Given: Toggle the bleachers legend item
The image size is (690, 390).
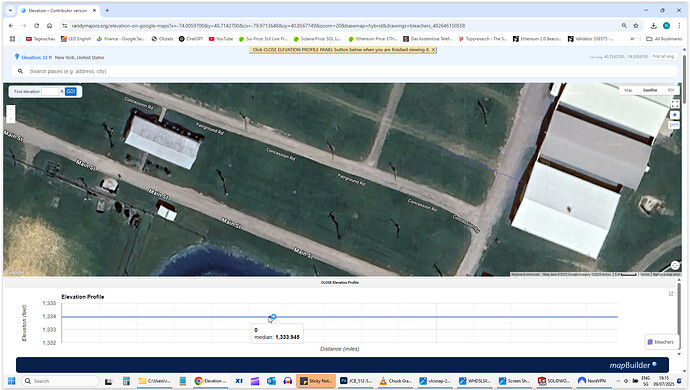Looking at the screenshot, I should (x=661, y=342).
